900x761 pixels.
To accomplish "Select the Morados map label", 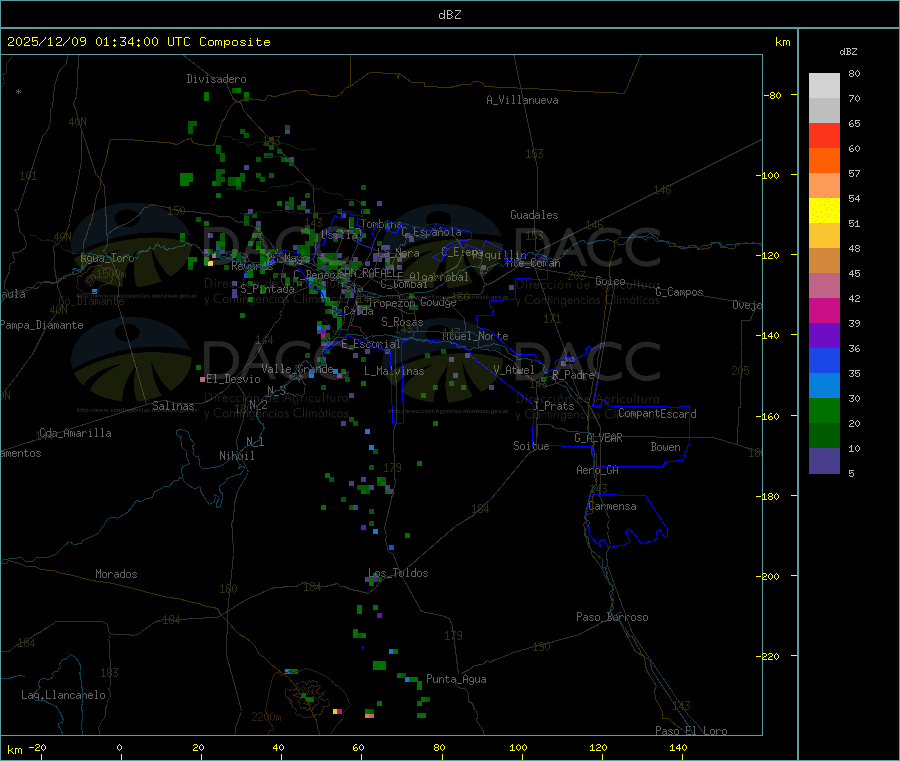I will (116, 574).
